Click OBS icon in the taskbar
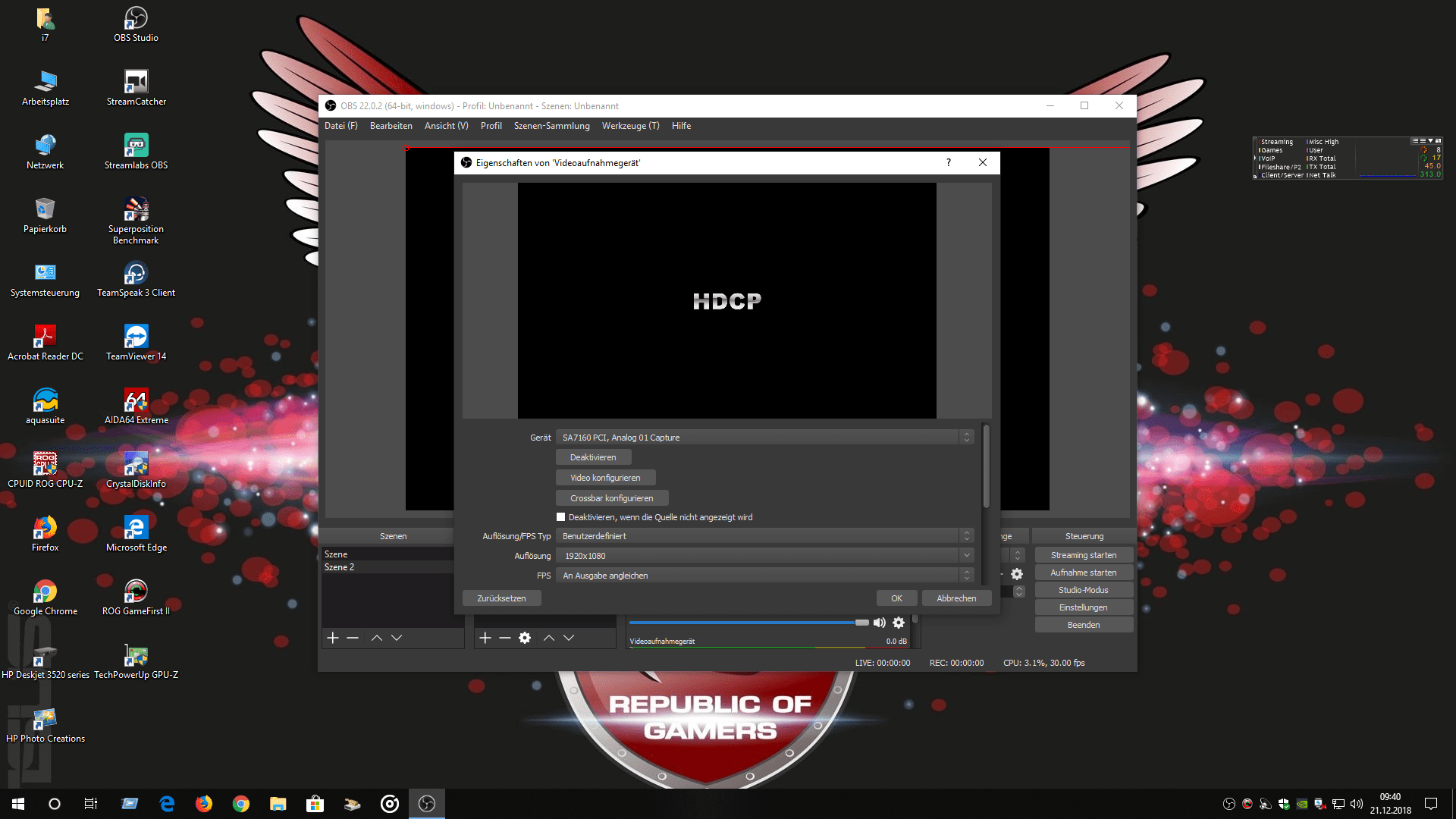 427,804
